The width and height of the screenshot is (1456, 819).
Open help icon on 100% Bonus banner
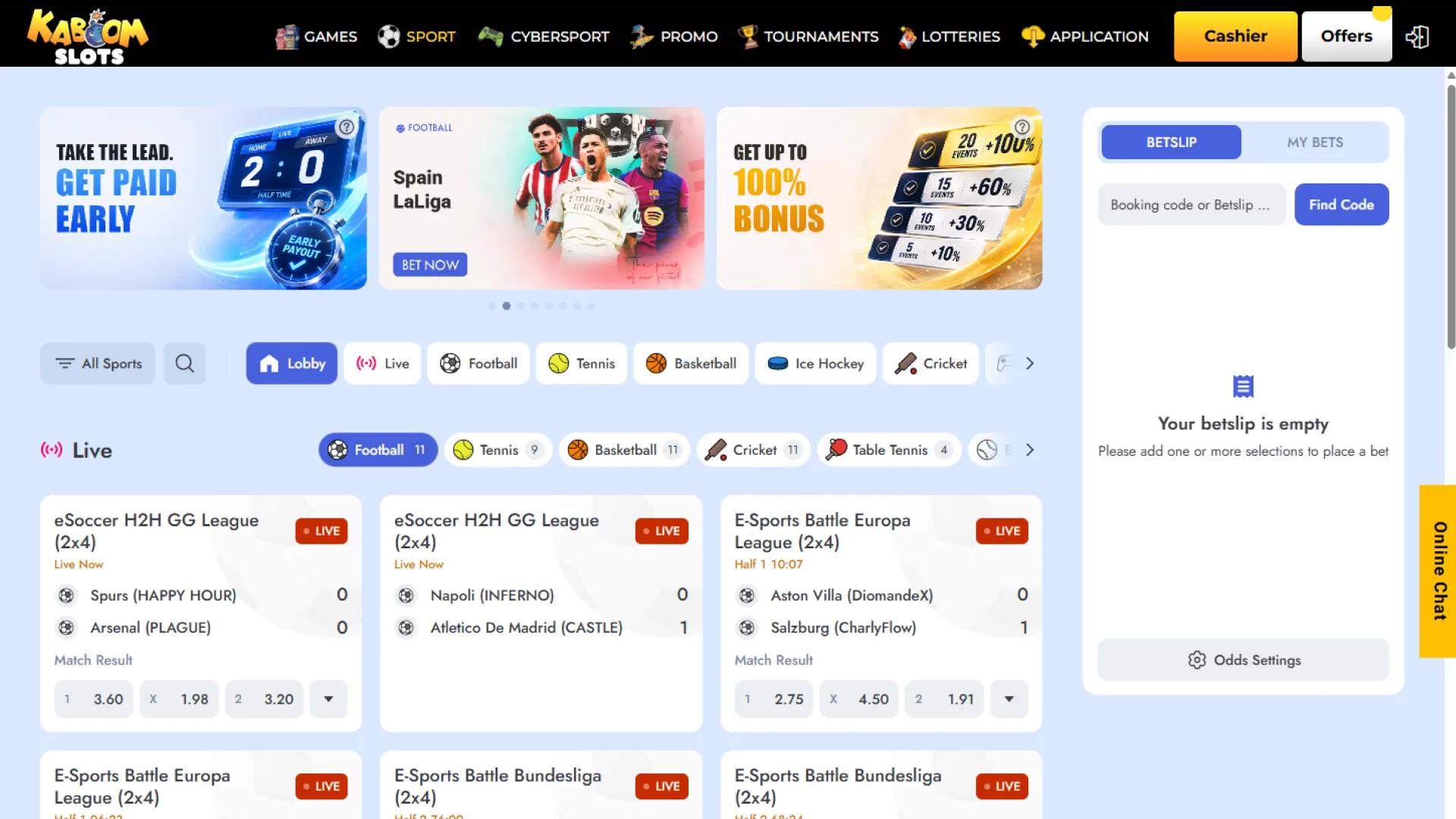point(1022,127)
